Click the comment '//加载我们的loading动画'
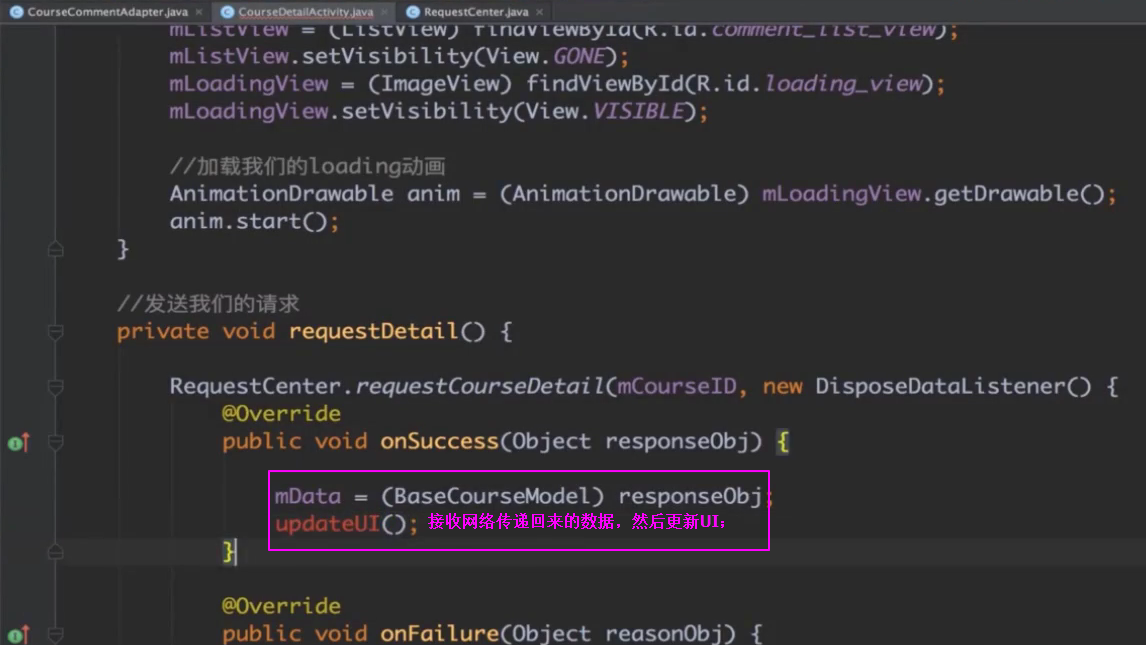The height and width of the screenshot is (645, 1146). click(308, 167)
